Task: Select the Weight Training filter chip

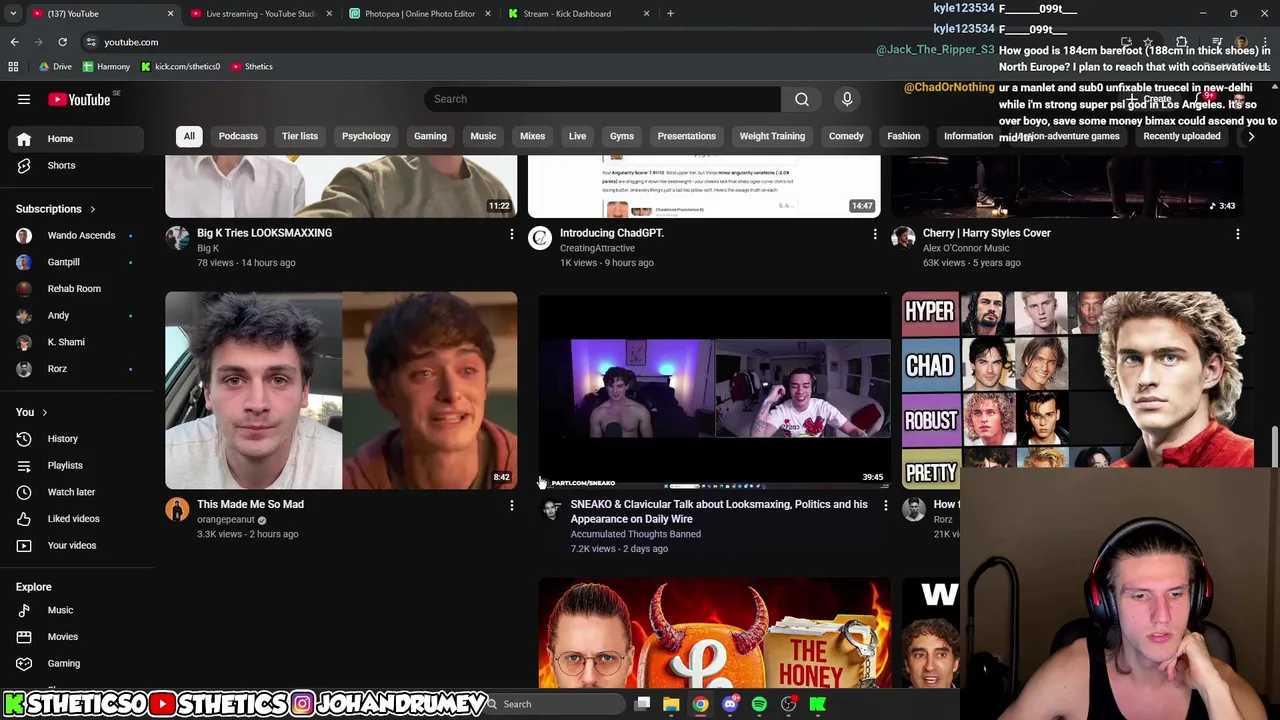Action: 772,136
